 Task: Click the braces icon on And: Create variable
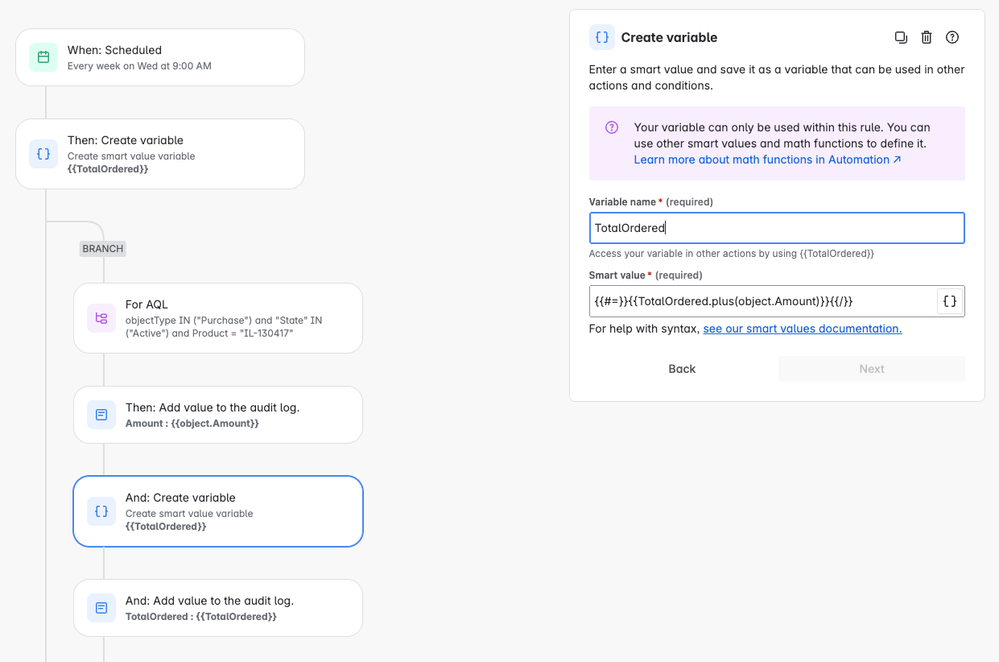101,511
